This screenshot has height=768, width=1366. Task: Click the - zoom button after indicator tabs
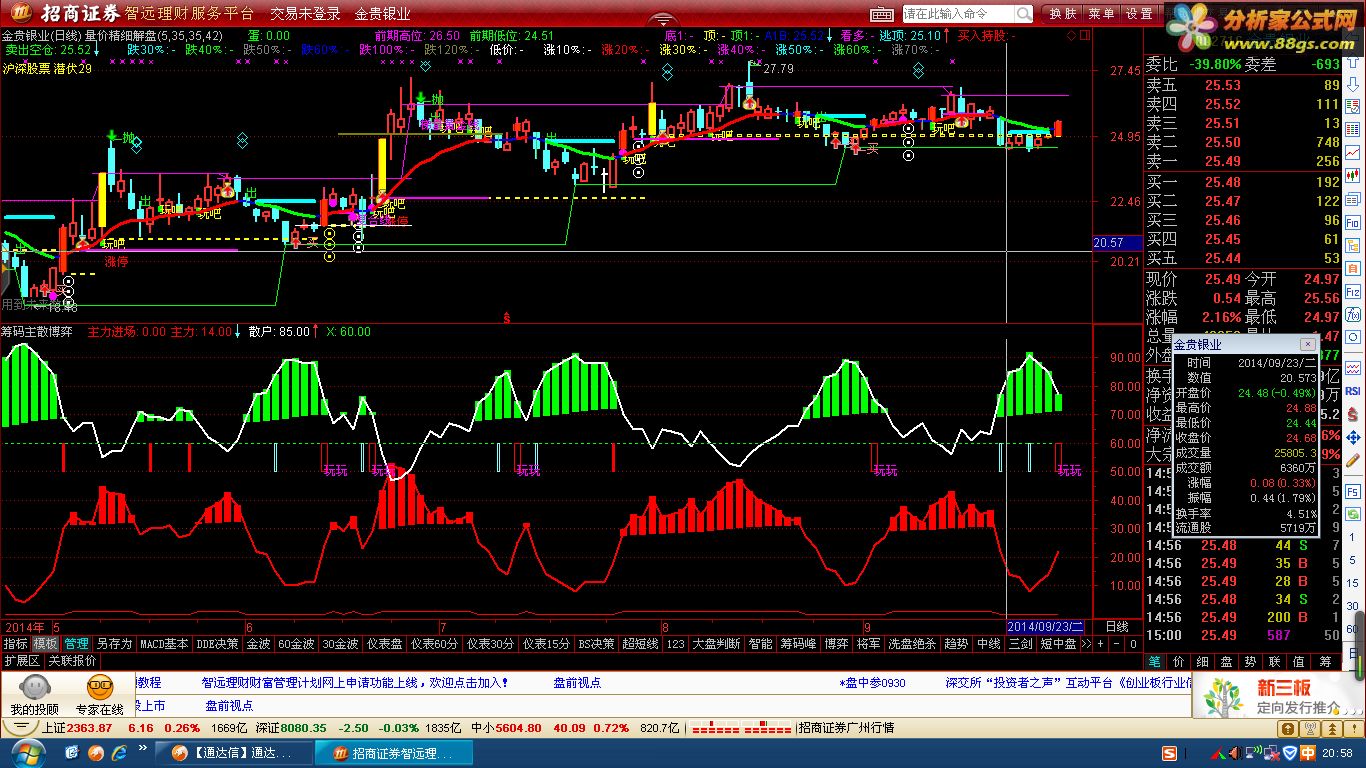click(1117, 644)
